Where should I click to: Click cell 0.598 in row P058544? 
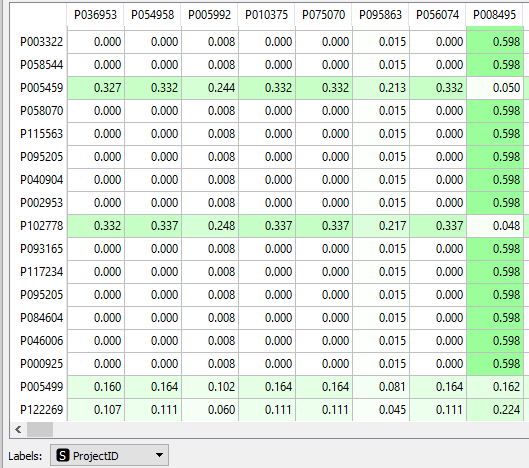point(495,65)
